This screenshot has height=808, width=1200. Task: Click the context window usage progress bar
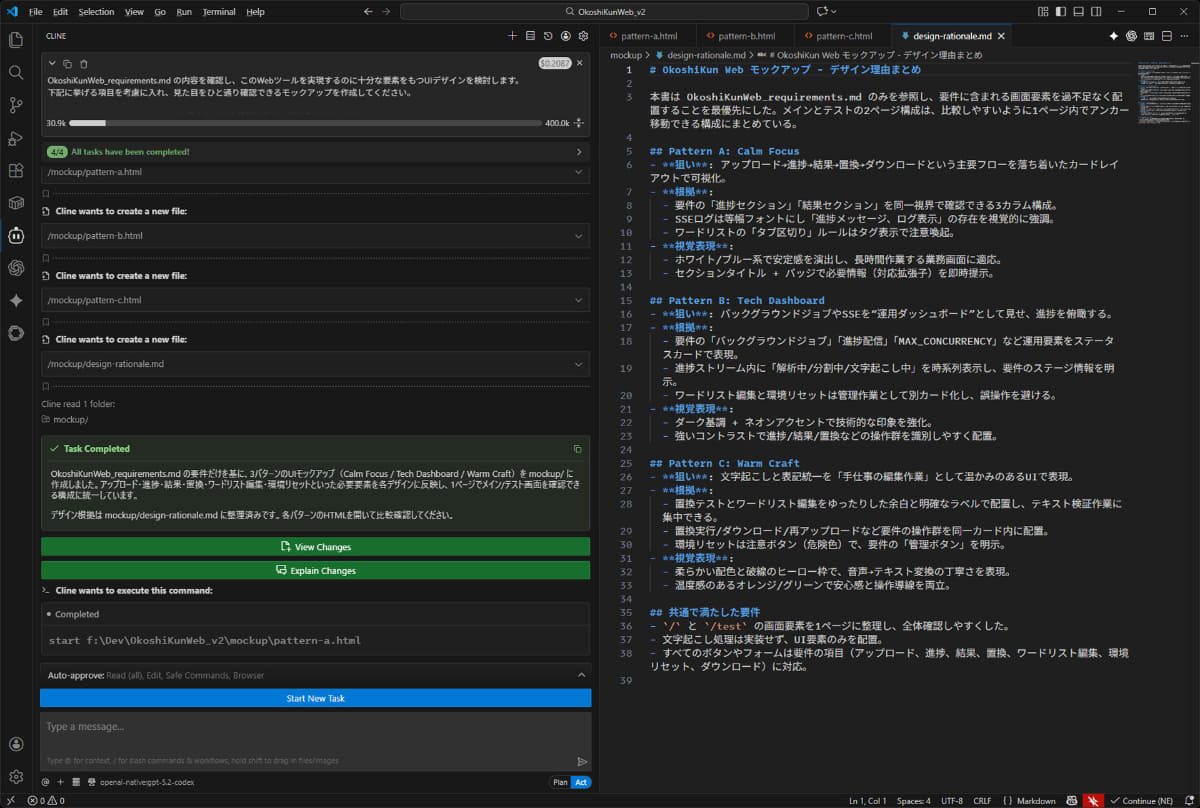click(x=305, y=123)
